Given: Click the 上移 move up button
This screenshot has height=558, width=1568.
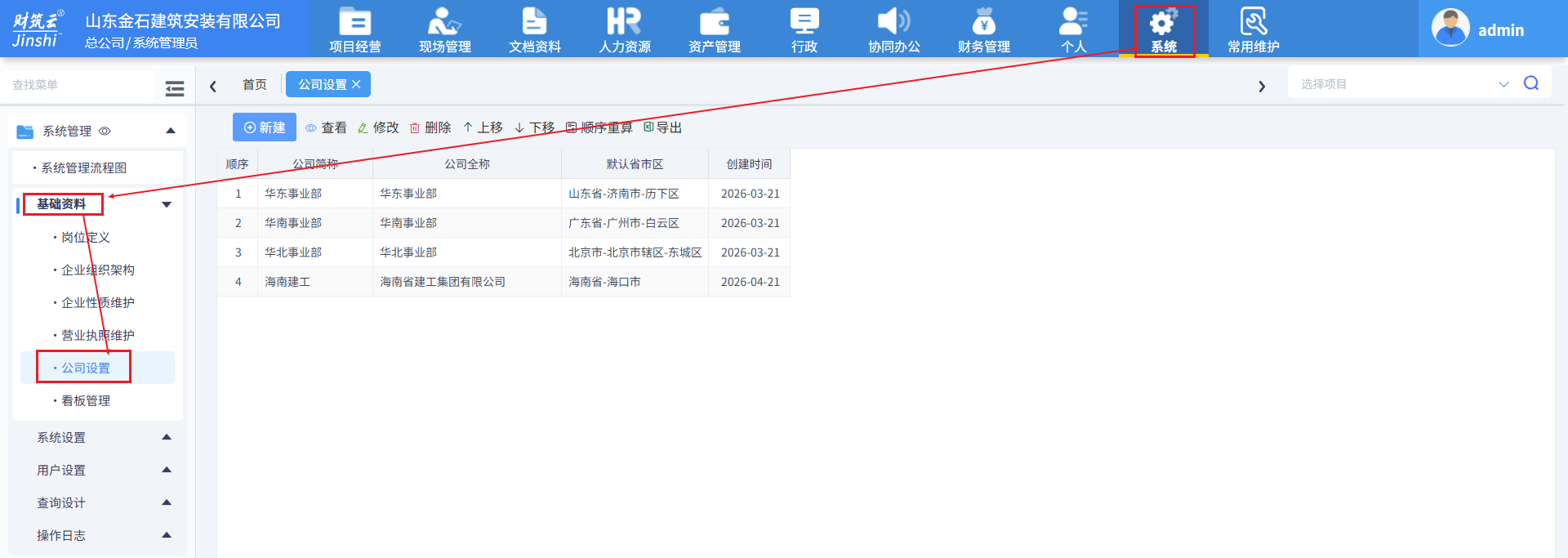Looking at the screenshot, I should 483,127.
